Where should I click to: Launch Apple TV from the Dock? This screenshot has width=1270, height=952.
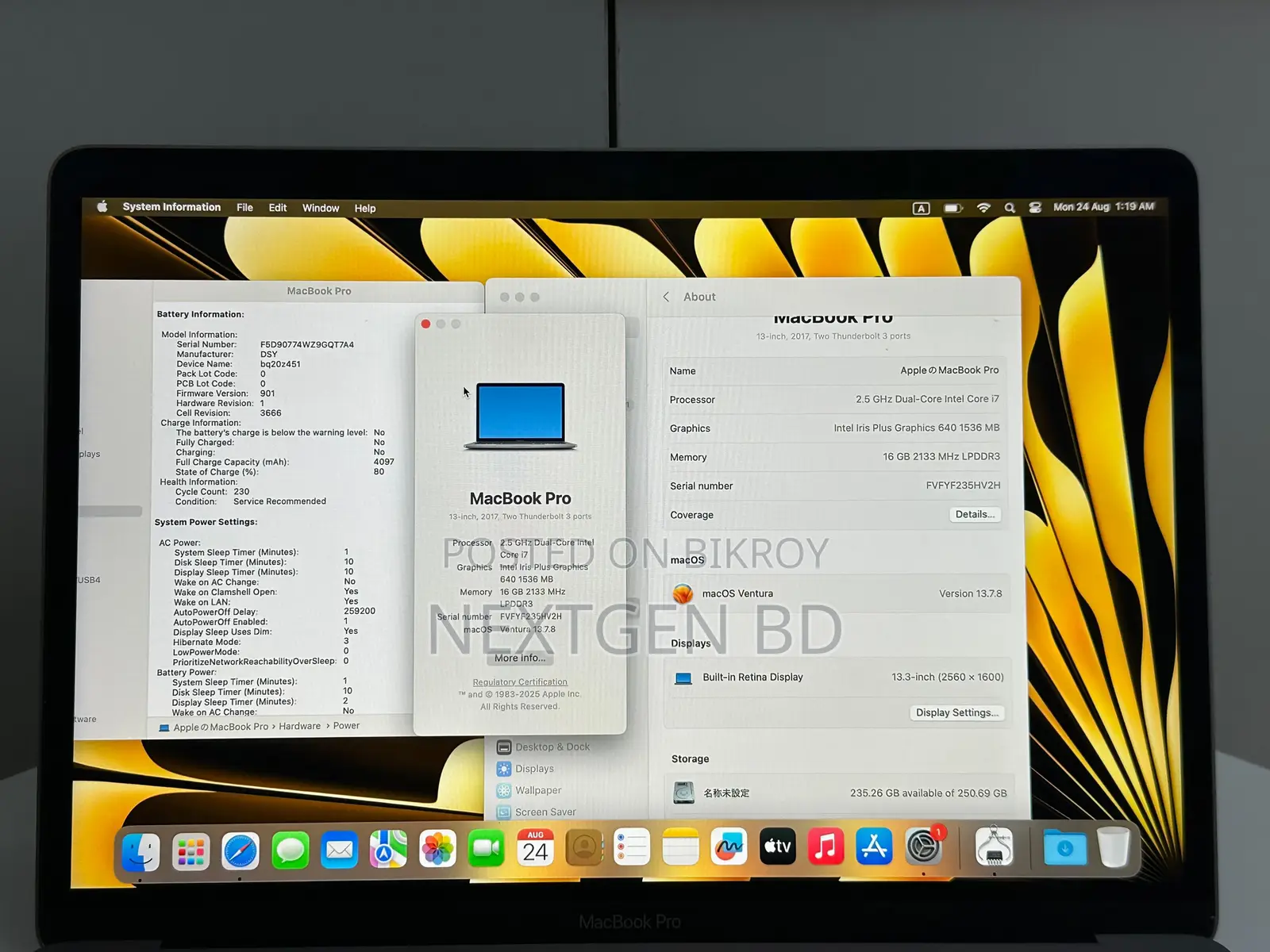tap(778, 846)
